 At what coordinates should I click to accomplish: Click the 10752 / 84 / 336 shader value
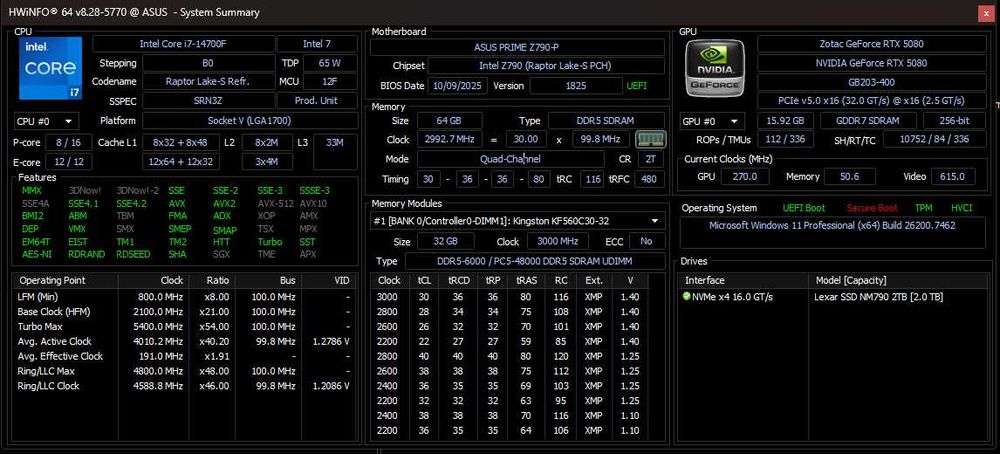[934, 139]
